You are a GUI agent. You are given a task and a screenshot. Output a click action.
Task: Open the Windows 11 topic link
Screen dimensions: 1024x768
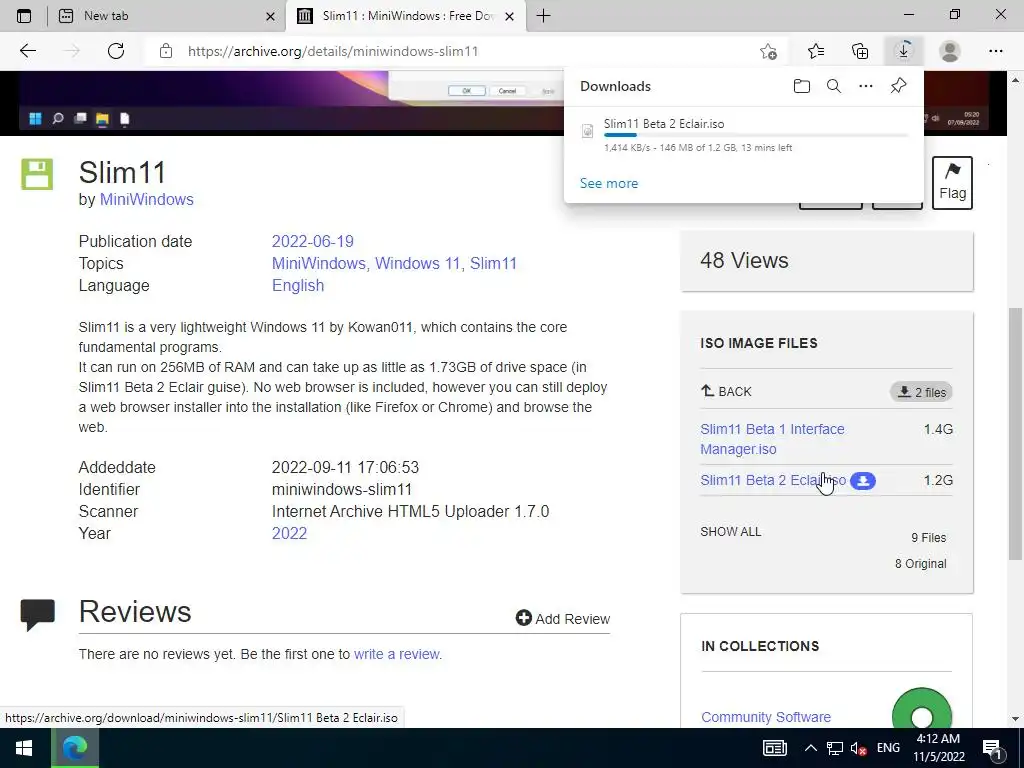click(x=417, y=263)
